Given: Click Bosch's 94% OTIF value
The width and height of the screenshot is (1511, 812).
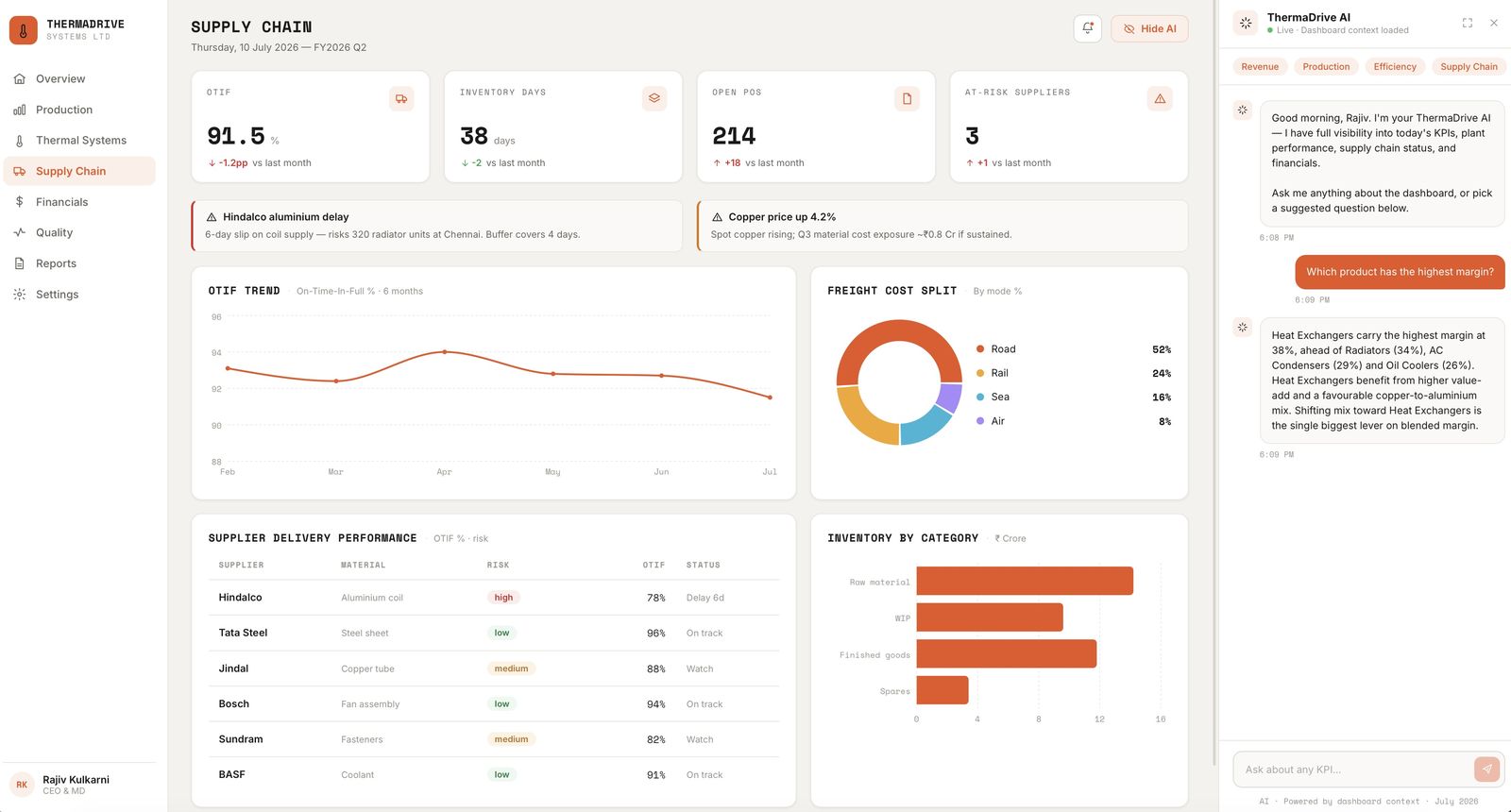Looking at the screenshot, I should pyautogui.click(x=655, y=704).
